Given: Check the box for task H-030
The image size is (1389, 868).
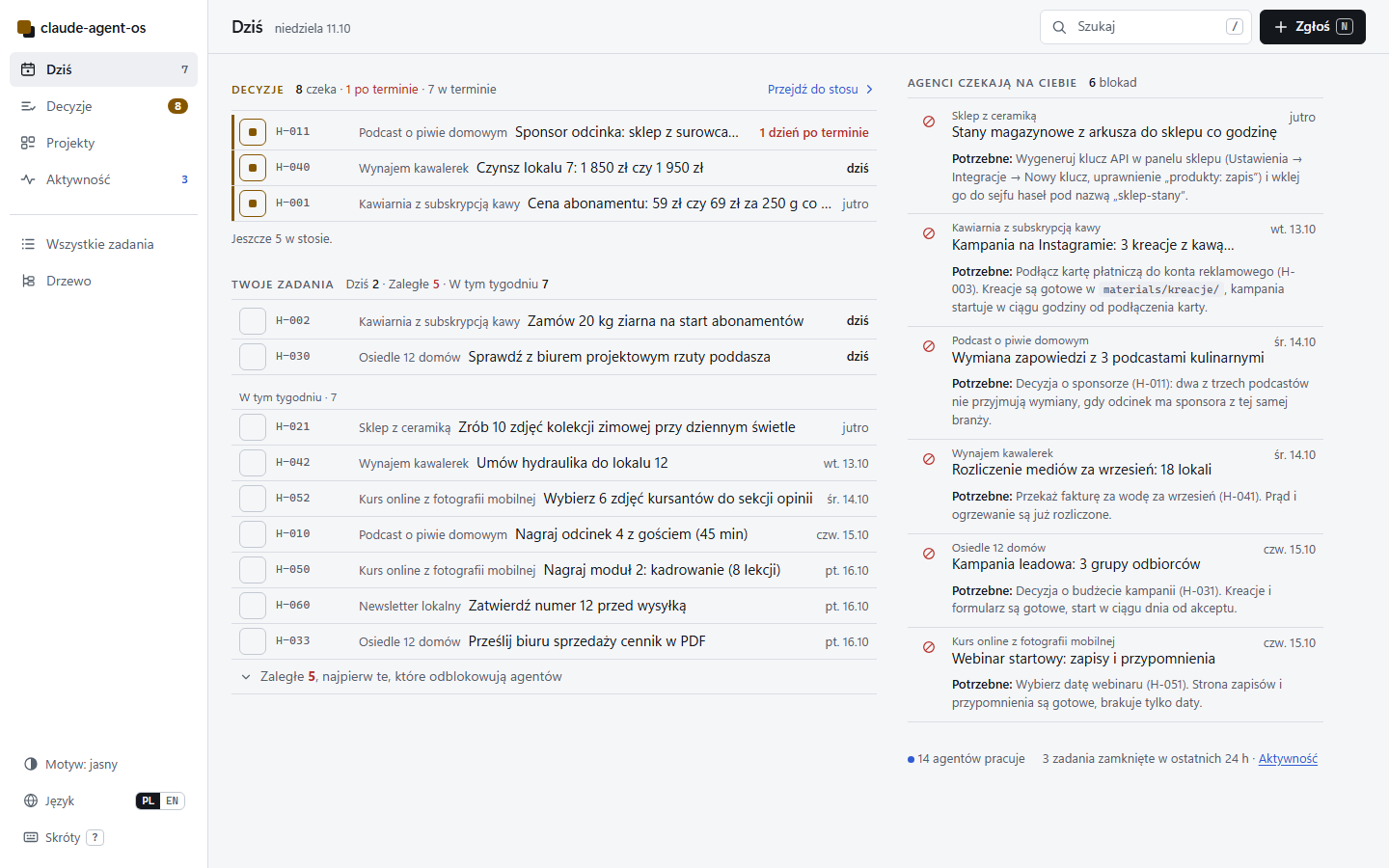Looking at the screenshot, I should tap(253, 357).
